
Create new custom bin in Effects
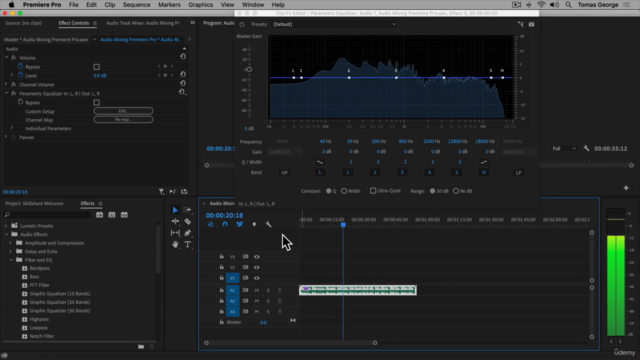click(141, 347)
